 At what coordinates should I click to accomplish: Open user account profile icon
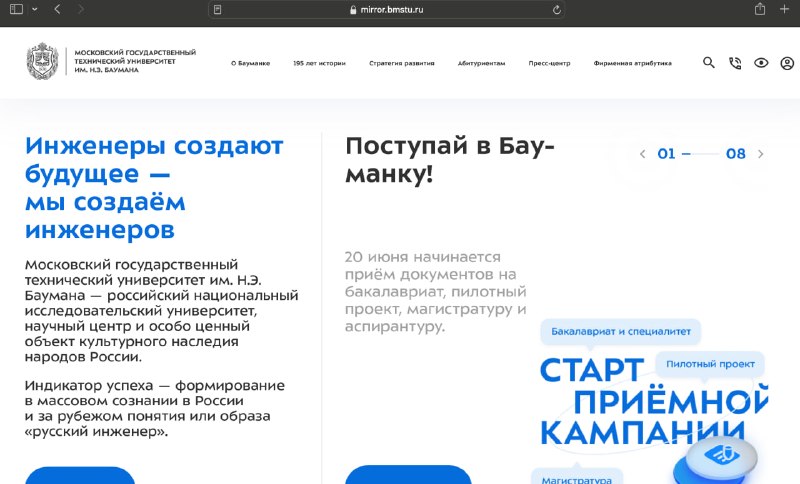[787, 63]
